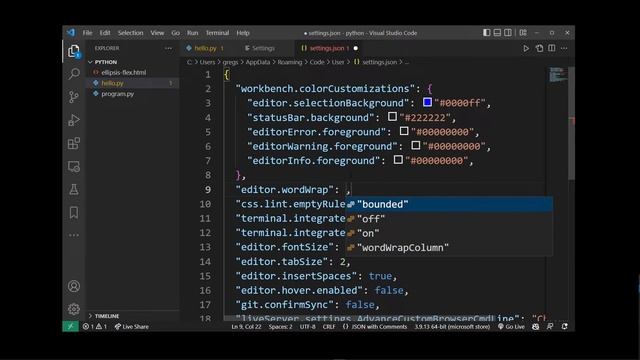Open the File menu
The width and height of the screenshot is (640, 360).
tap(87, 33)
